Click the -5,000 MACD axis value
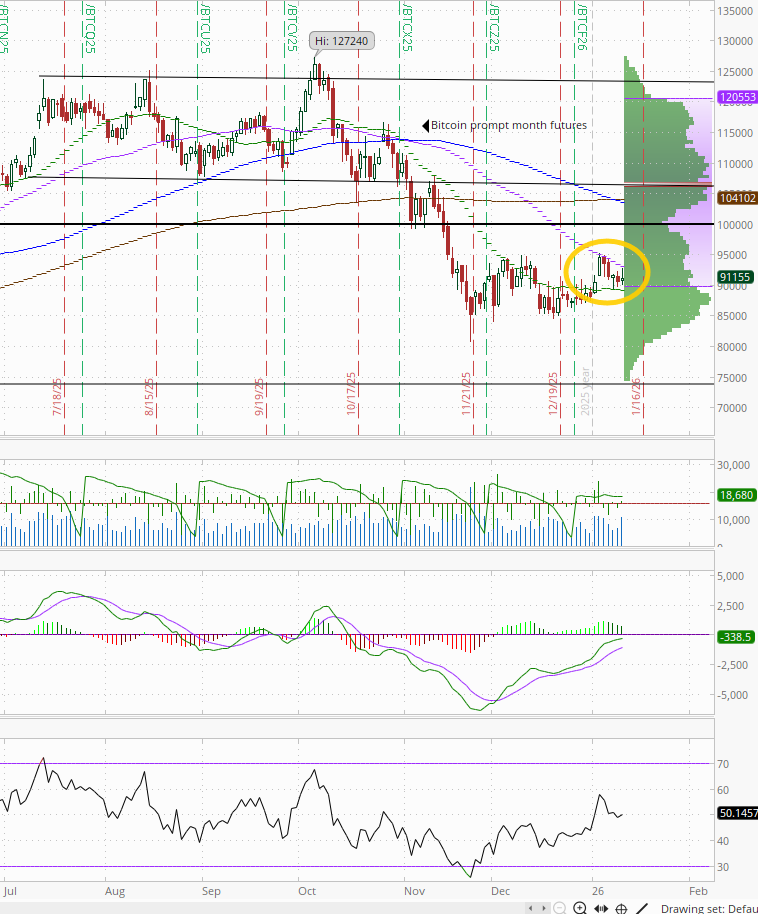The image size is (758, 914). [732, 695]
